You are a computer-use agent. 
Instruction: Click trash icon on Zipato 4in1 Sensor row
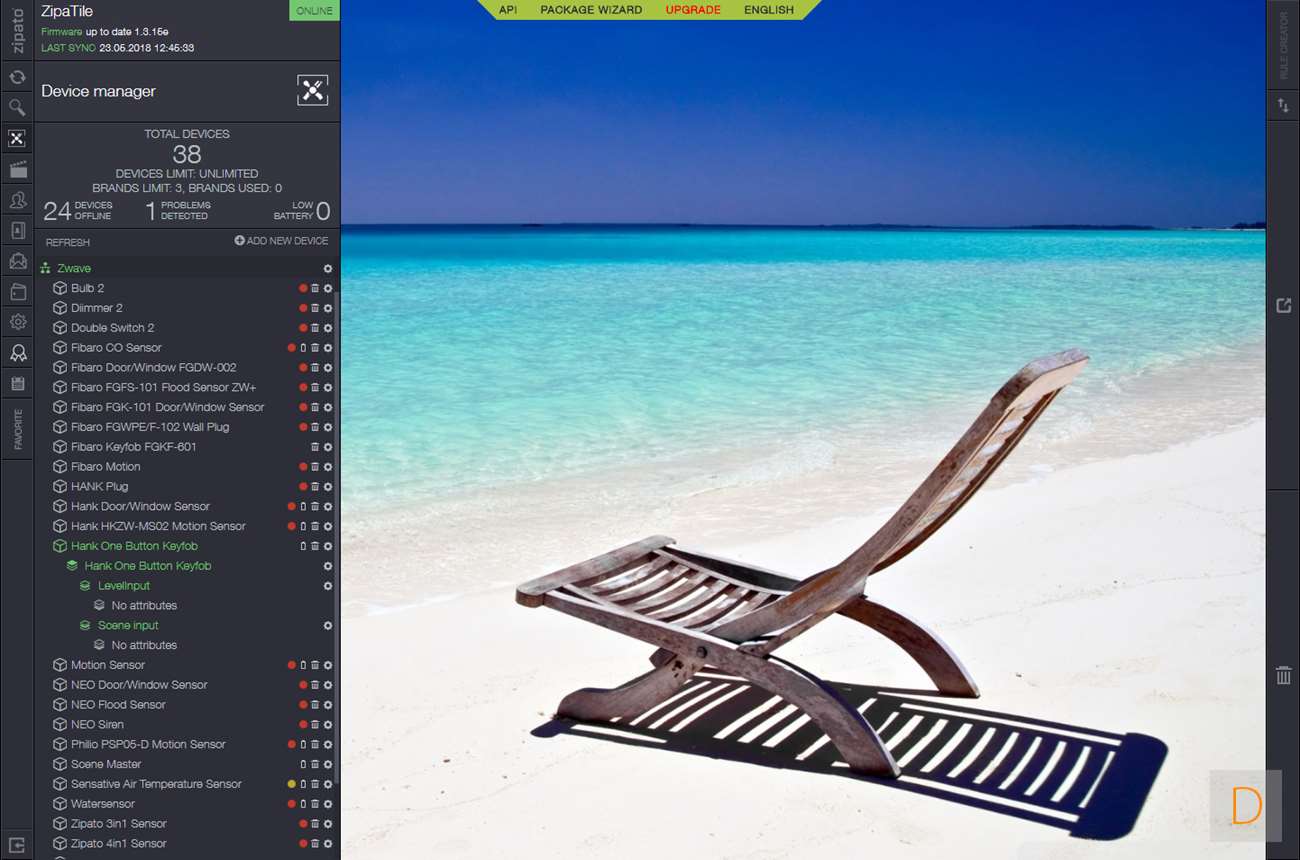[x=315, y=844]
